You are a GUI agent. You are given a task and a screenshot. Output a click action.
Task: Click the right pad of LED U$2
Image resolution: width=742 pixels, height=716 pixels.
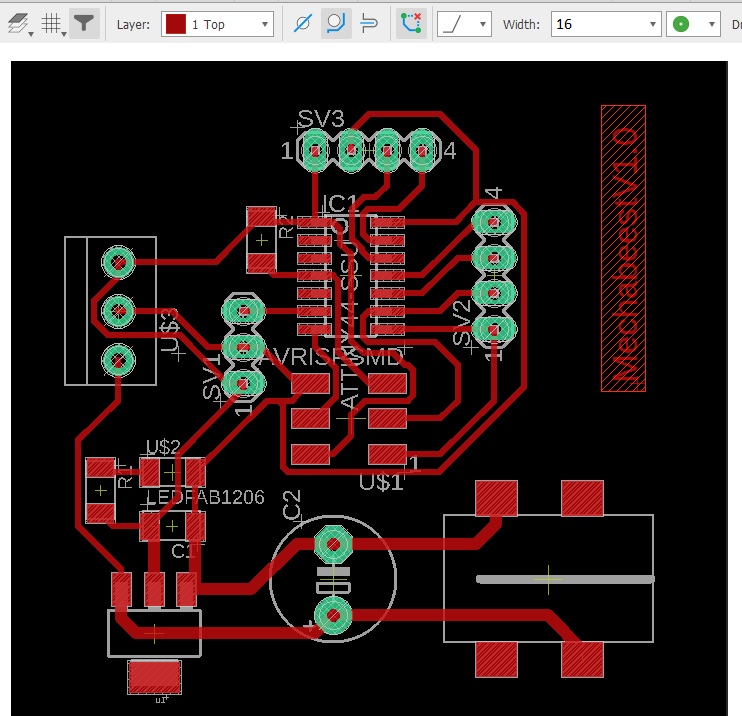coord(195,472)
